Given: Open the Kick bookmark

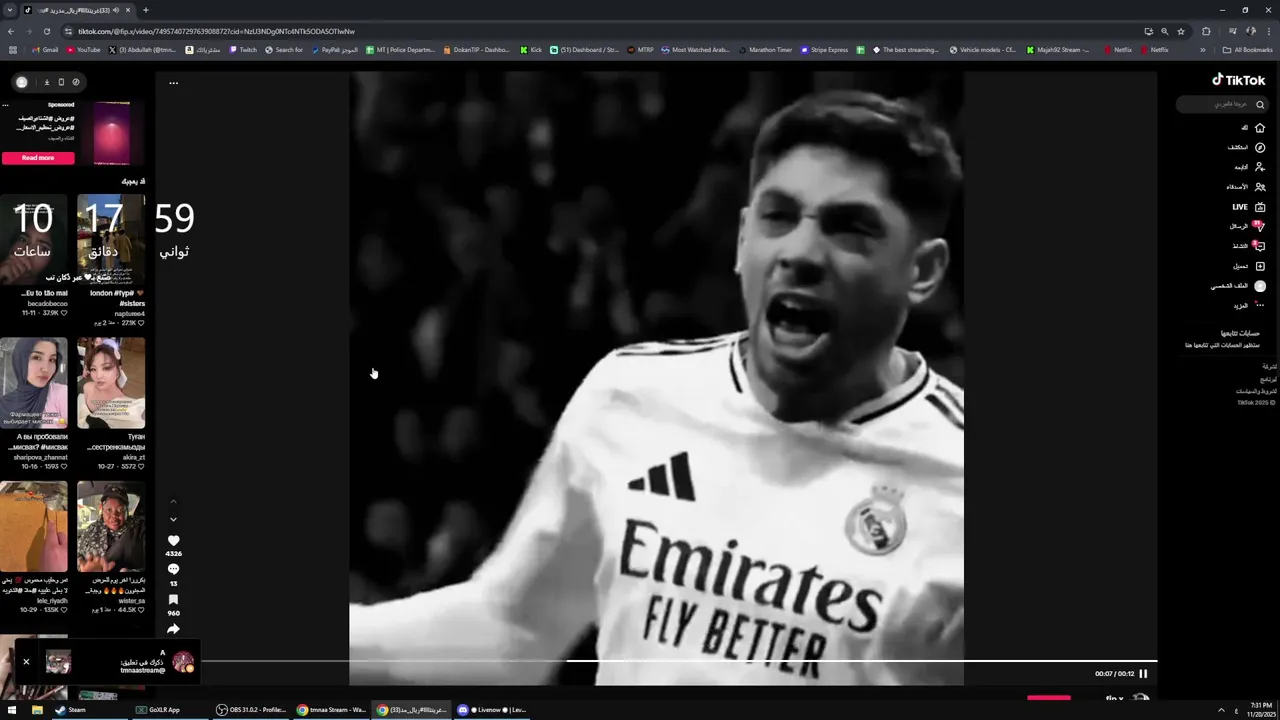Looking at the screenshot, I should pos(531,50).
